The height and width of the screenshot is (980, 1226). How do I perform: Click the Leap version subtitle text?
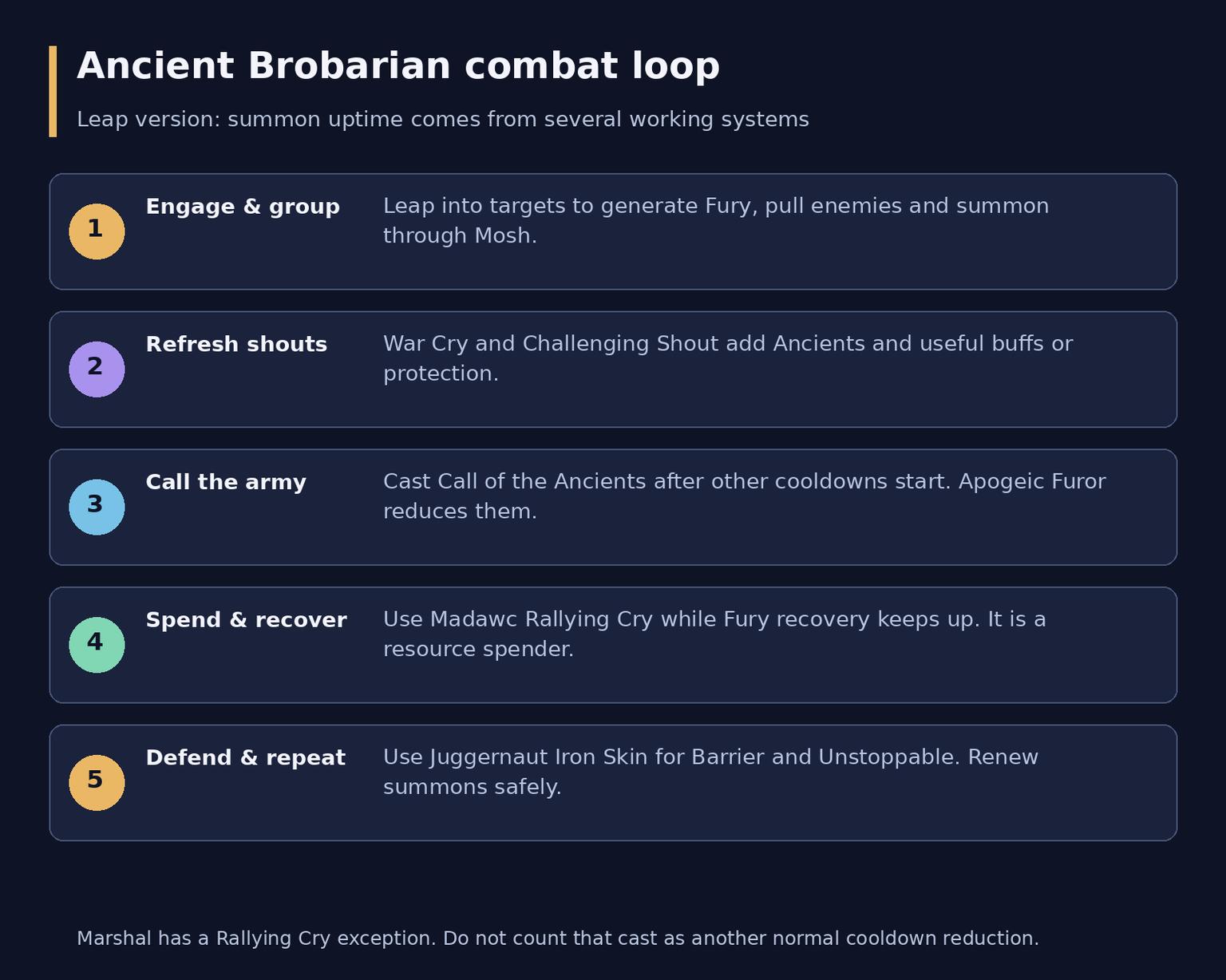pyautogui.click(x=443, y=120)
